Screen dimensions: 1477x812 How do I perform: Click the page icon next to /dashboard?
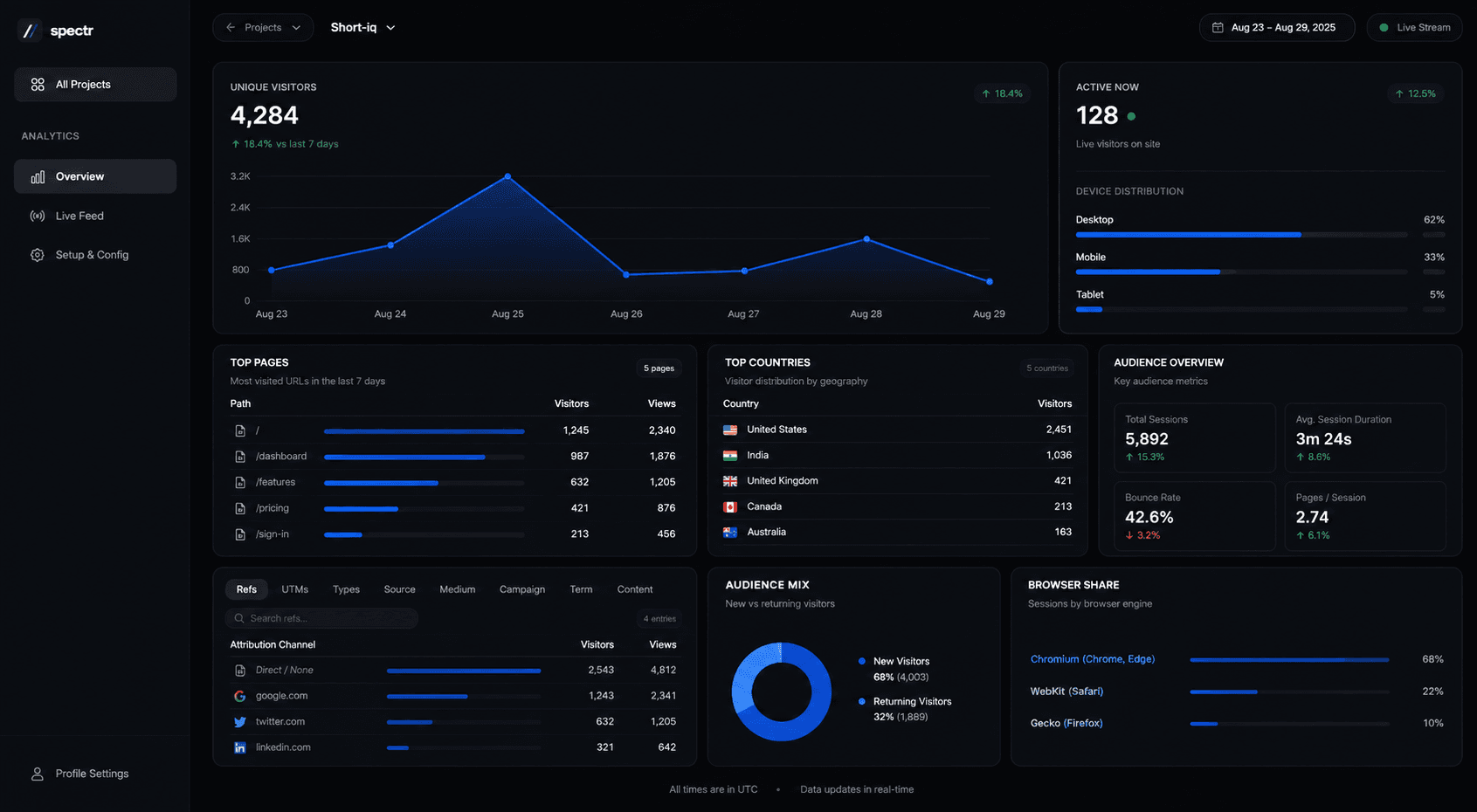pos(240,457)
